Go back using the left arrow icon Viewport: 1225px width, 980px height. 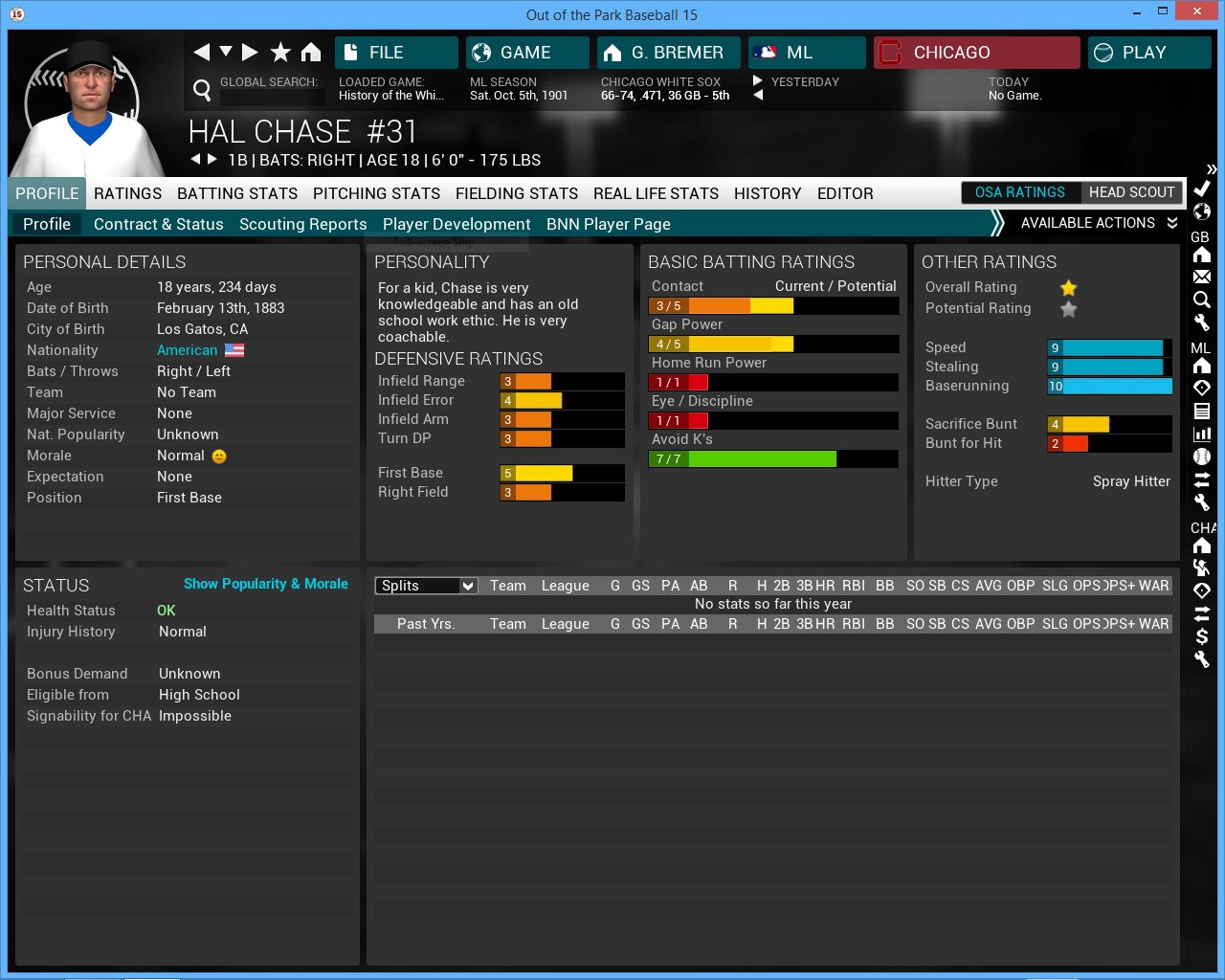[201, 53]
